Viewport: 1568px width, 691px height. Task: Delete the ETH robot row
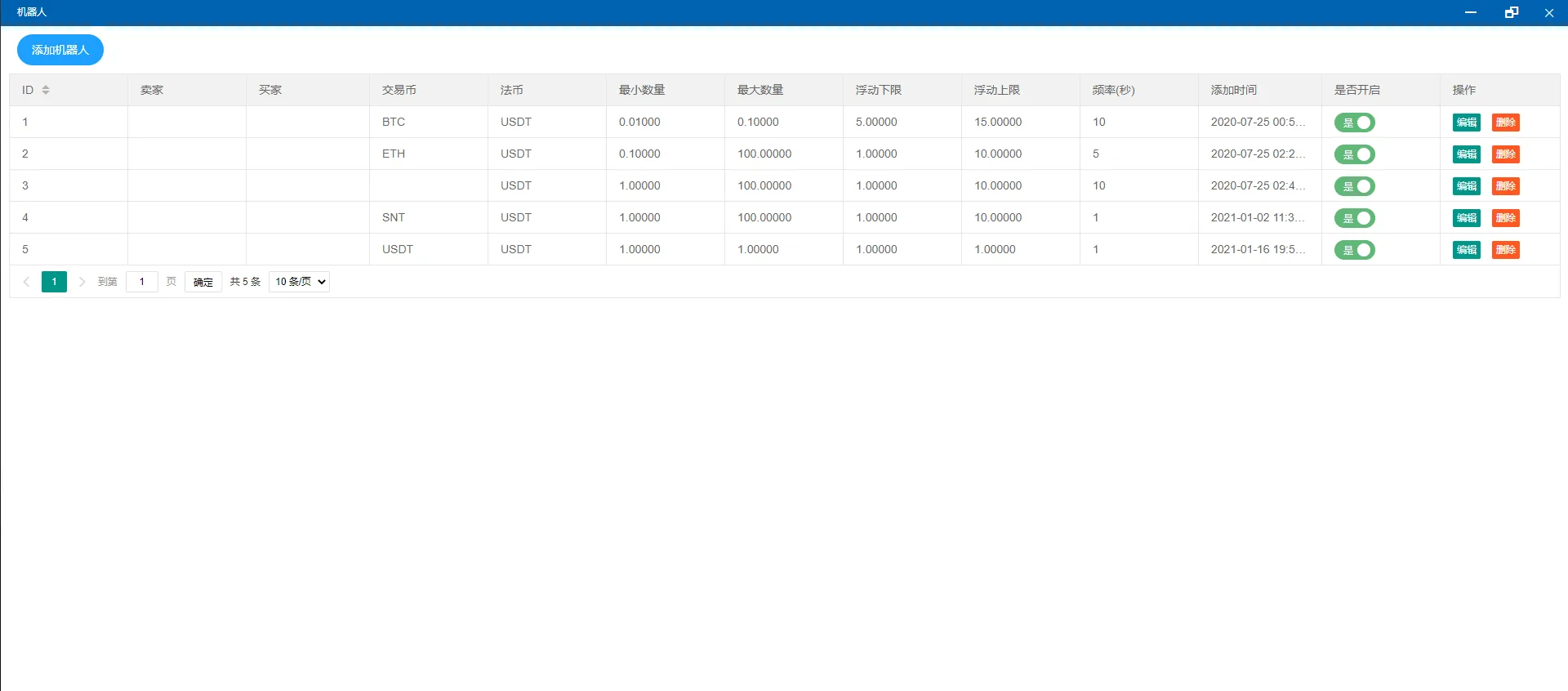click(1505, 154)
